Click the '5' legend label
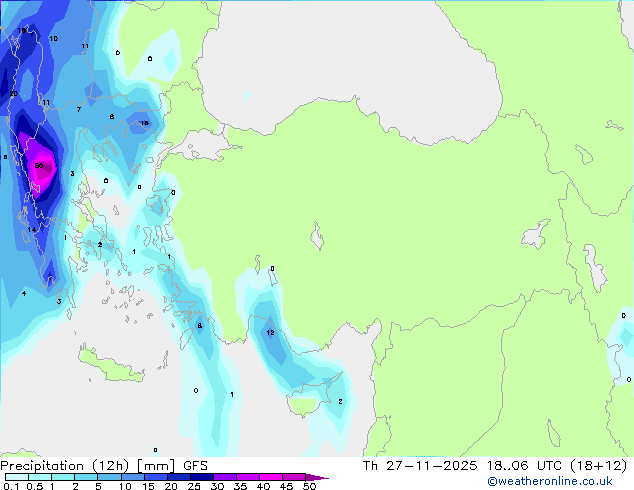Screen dimensions: 634x490 click(98, 486)
